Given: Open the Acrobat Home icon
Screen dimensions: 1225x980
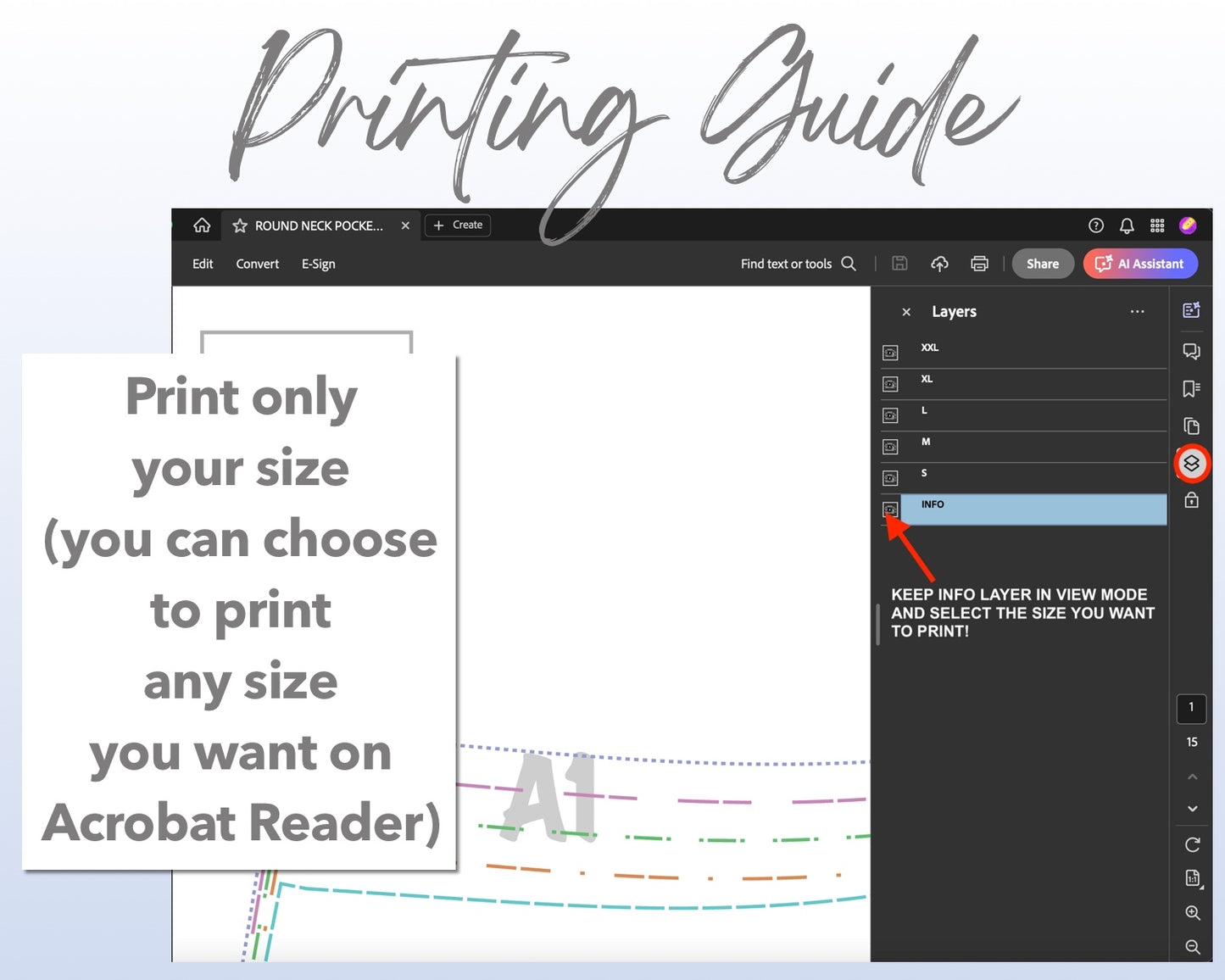Looking at the screenshot, I should (202, 226).
